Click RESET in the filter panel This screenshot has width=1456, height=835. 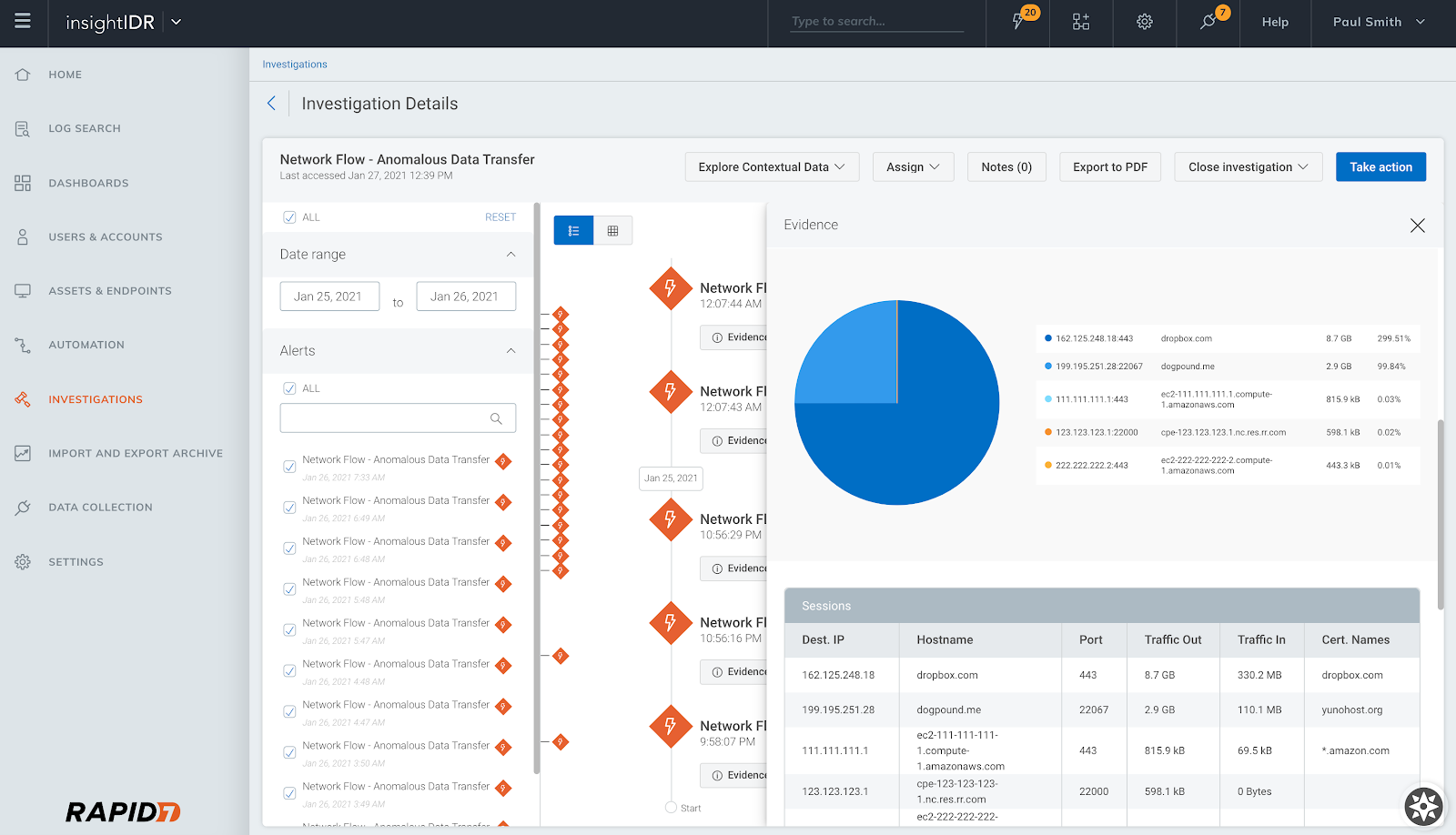pos(500,217)
